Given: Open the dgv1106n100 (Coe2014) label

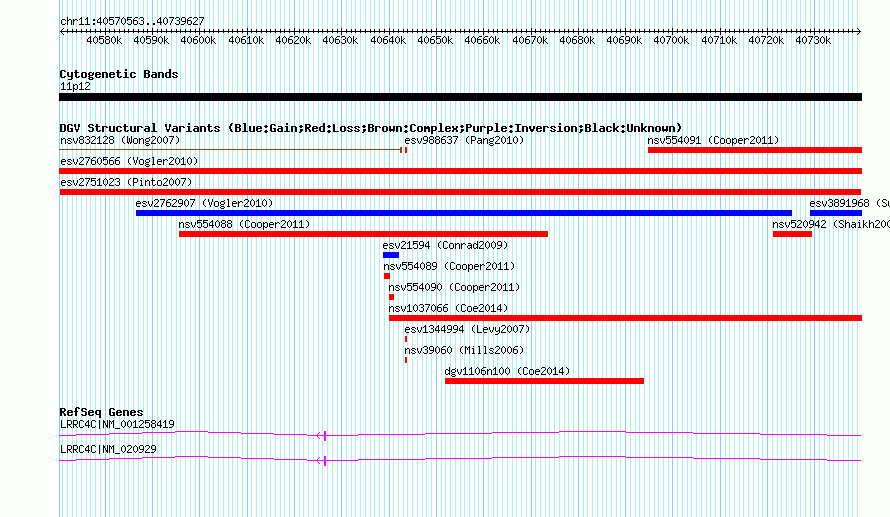Looking at the screenshot, I should [507, 371].
